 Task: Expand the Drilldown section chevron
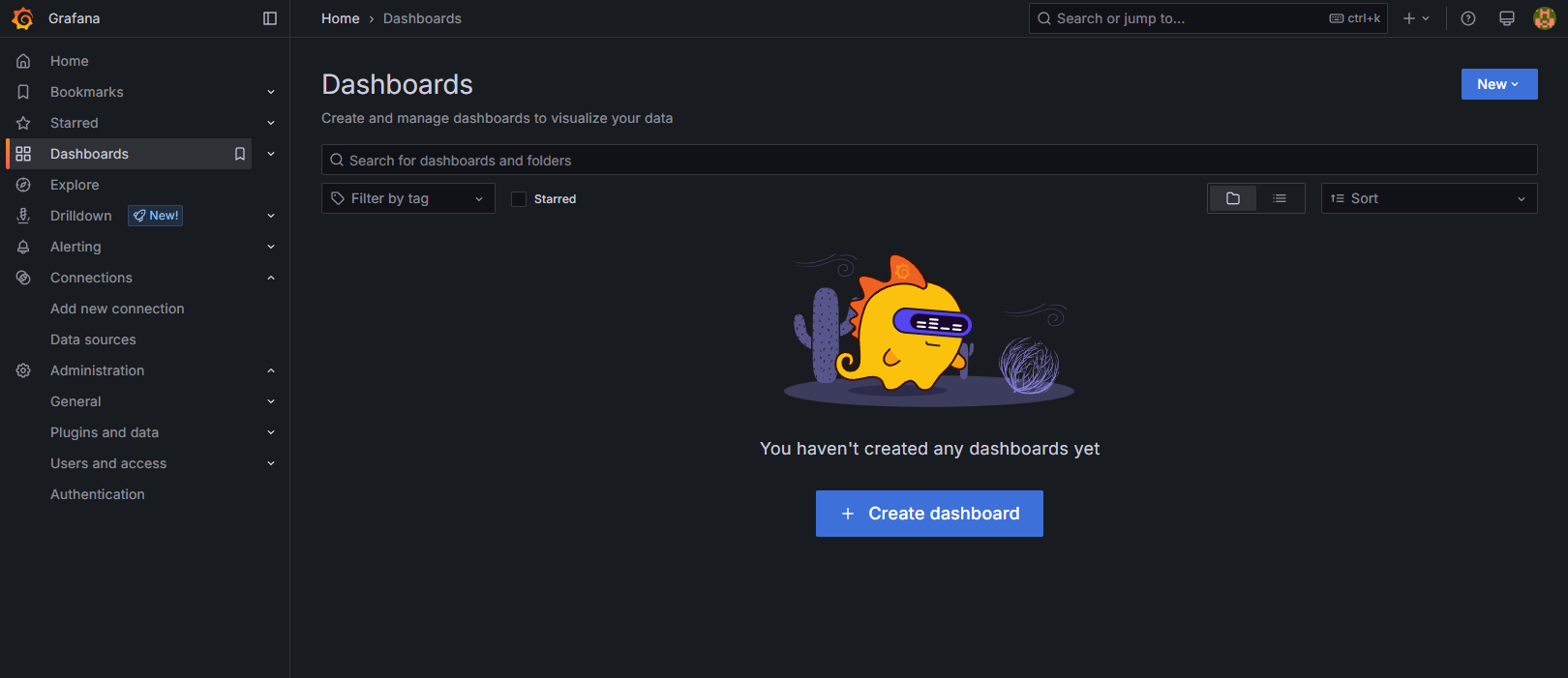[271, 216]
